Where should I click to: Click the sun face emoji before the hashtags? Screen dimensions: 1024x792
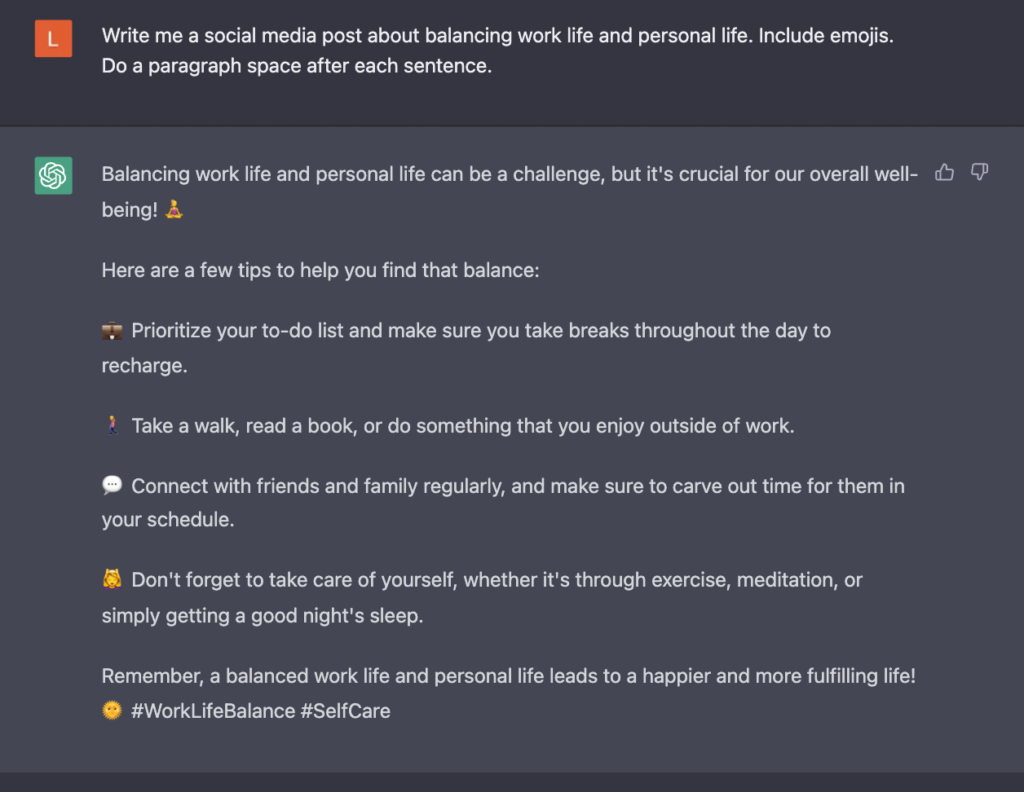112,711
